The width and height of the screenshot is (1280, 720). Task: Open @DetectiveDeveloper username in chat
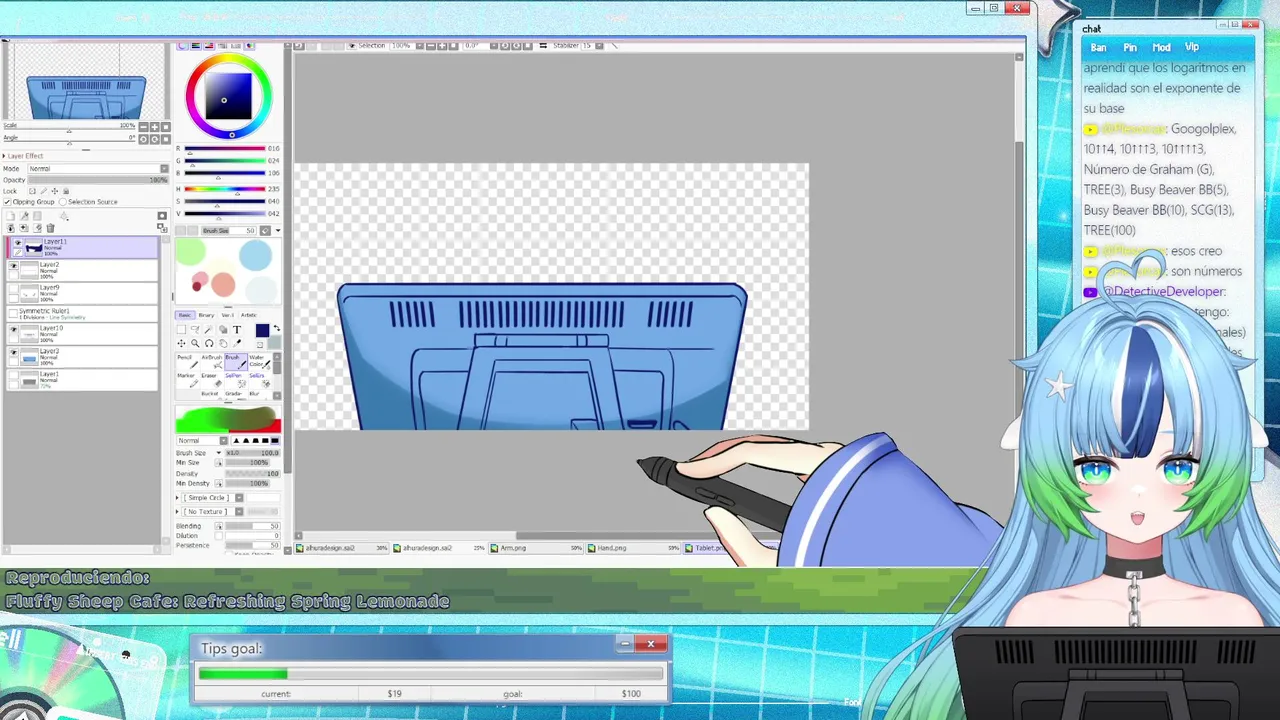[1164, 291]
